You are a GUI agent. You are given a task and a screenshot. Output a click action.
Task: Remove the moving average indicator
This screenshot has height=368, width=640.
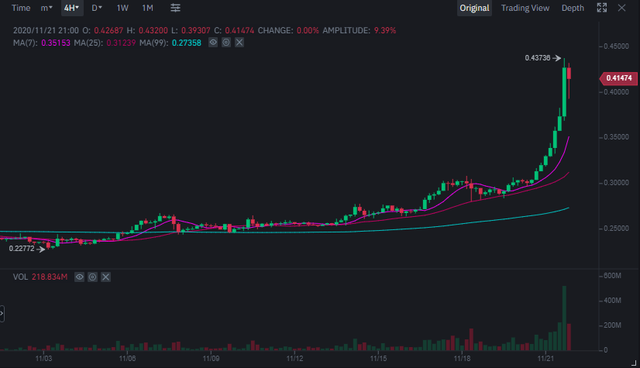click(239, 42)
